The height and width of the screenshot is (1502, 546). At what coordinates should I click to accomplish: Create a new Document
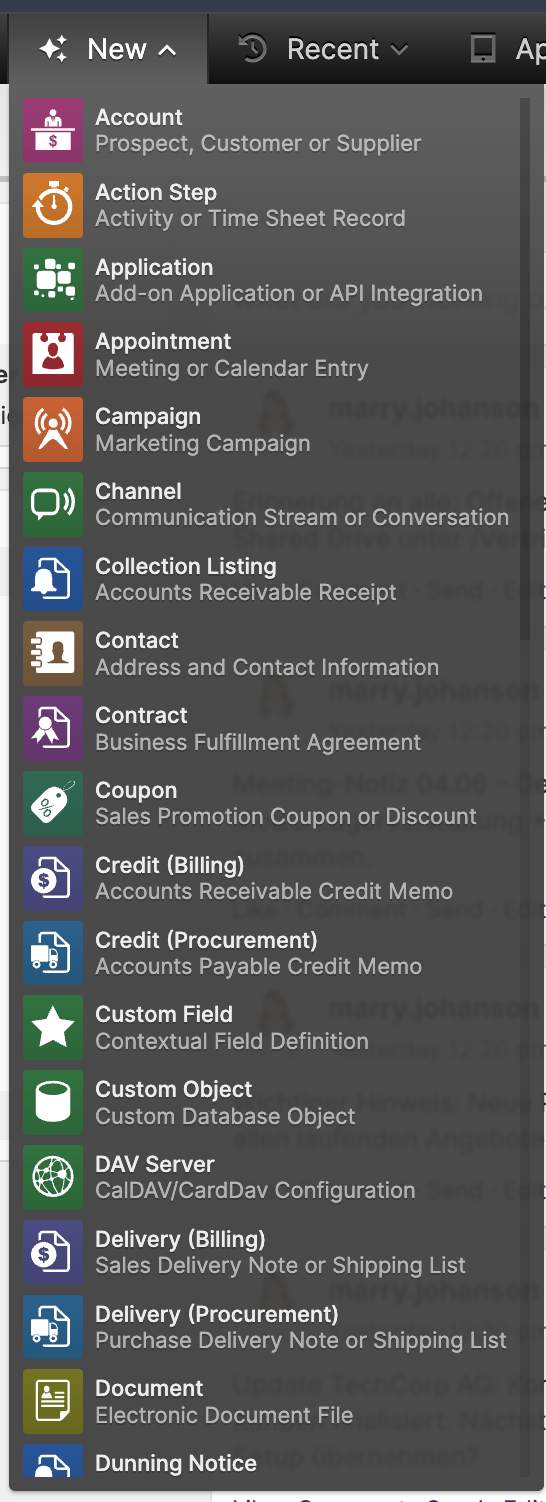click(270, 1401)
